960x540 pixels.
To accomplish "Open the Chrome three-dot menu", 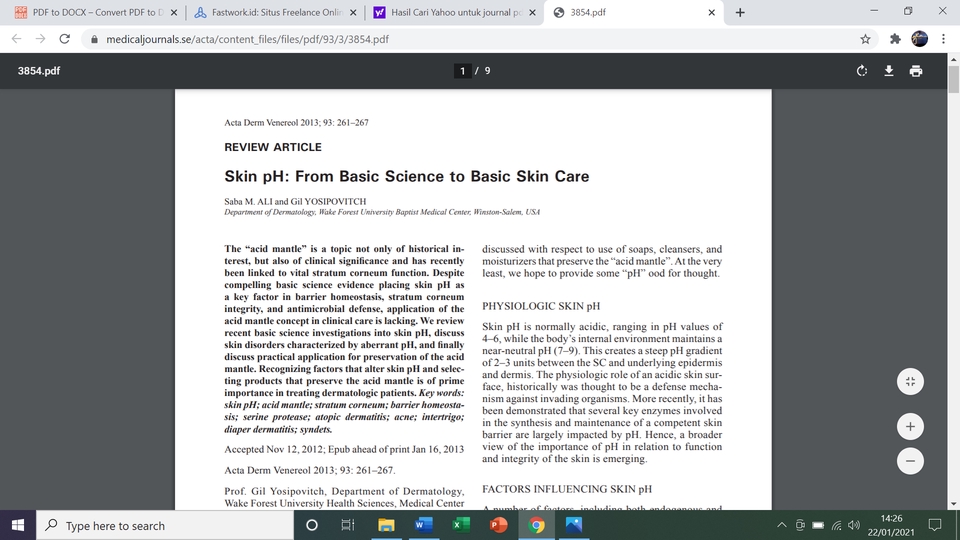I will [x=943, y=39].
